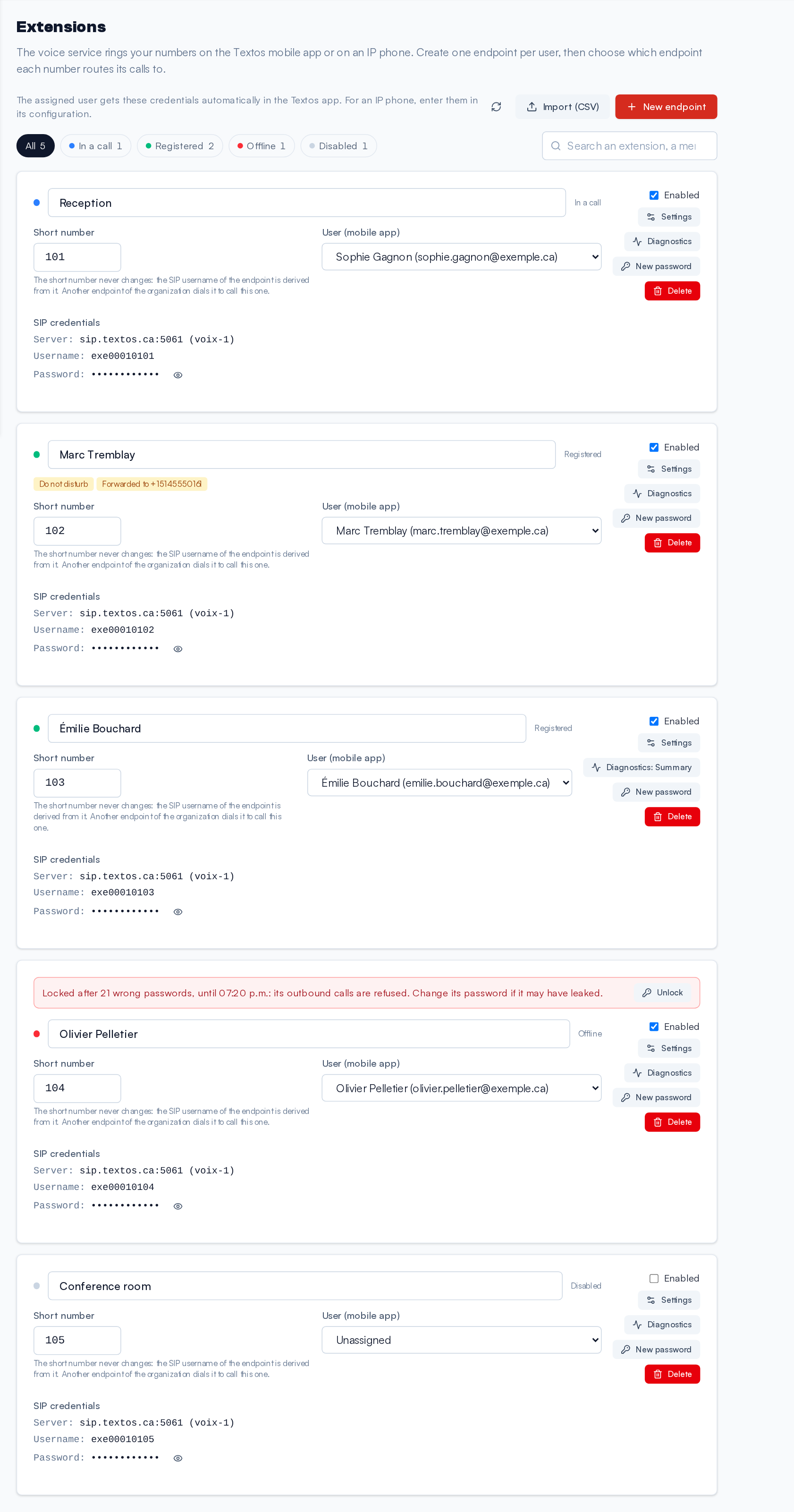Reveal Conference room password with eye icon

pos(178,1459)
